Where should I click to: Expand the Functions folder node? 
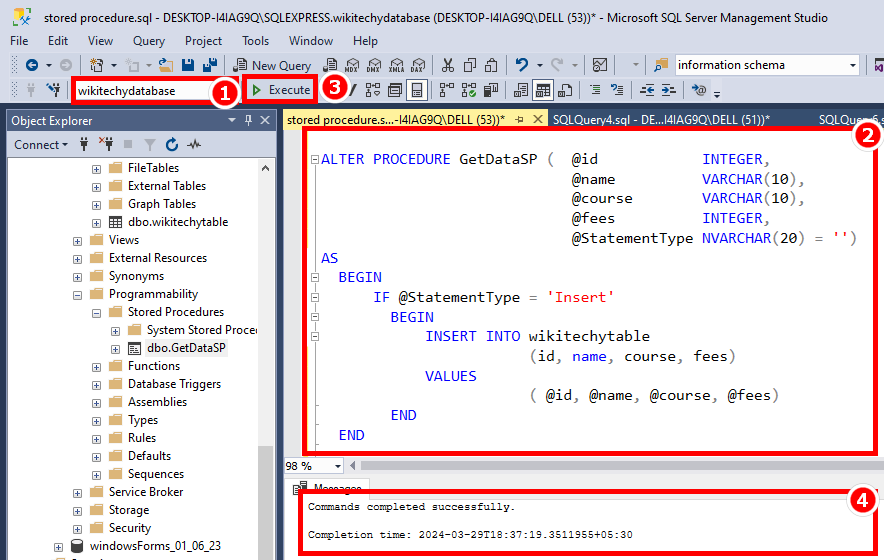pyautogui.click(x=97, y=366)
